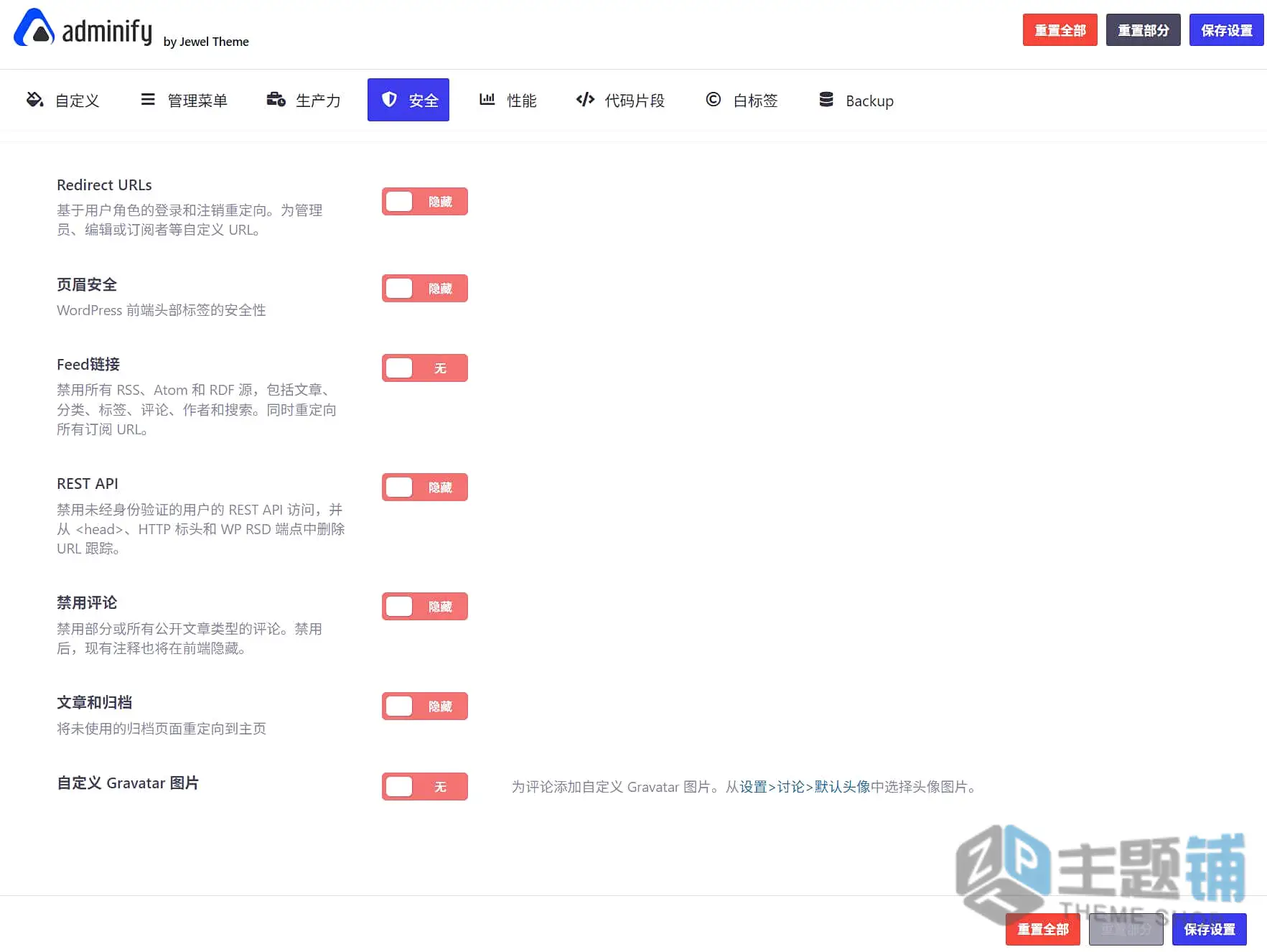This screenshot has height=952, width=1267.
Task: Open the 自定义 tab
Action: (x=63, y=100)
